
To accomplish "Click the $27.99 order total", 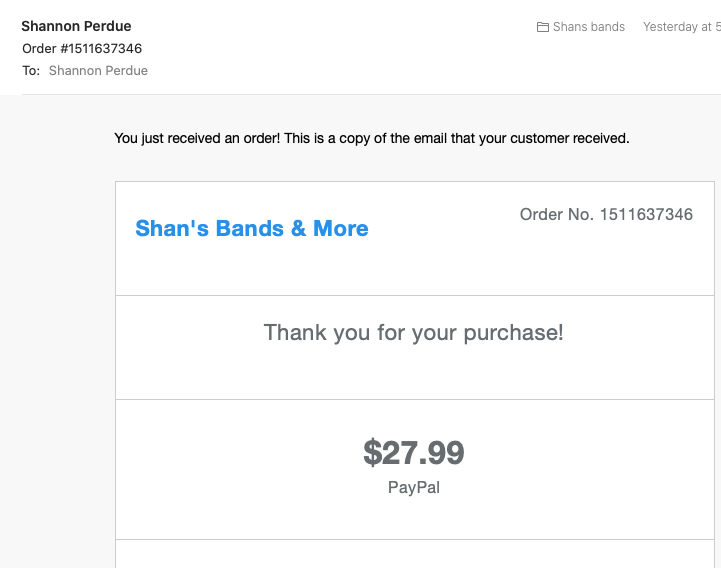I will [413, 453].
